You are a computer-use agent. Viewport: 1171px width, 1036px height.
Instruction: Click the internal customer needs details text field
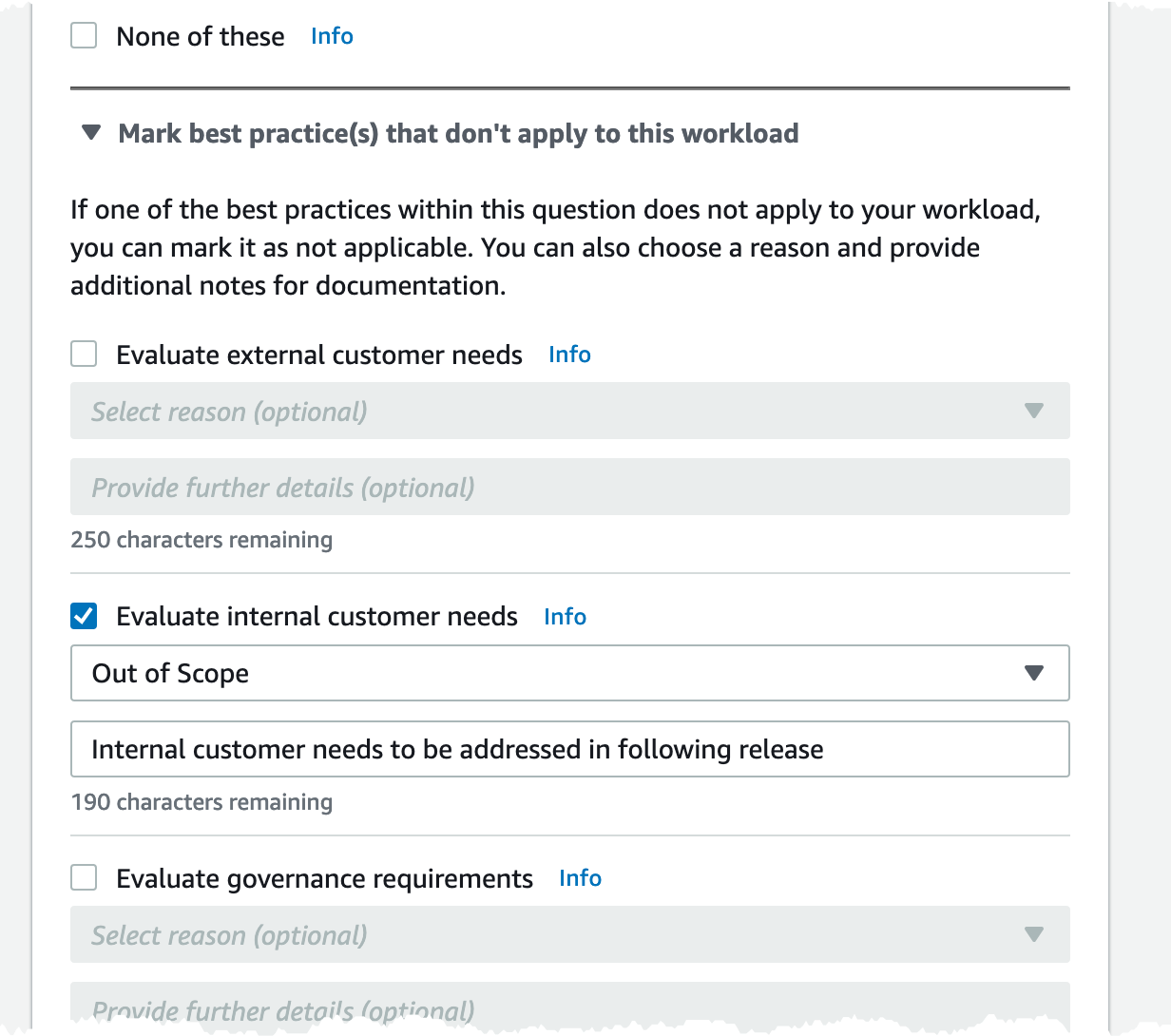[x=569, y=749]
